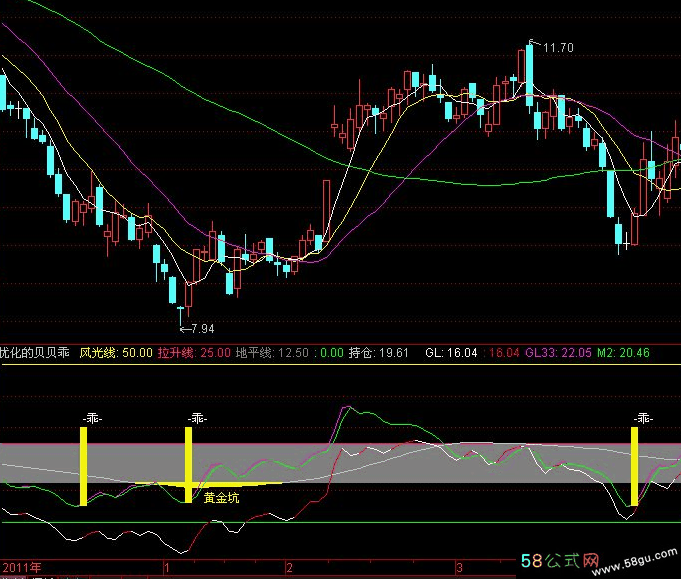Click the green 0.00 value in indicator header

[x=332, y=352]
